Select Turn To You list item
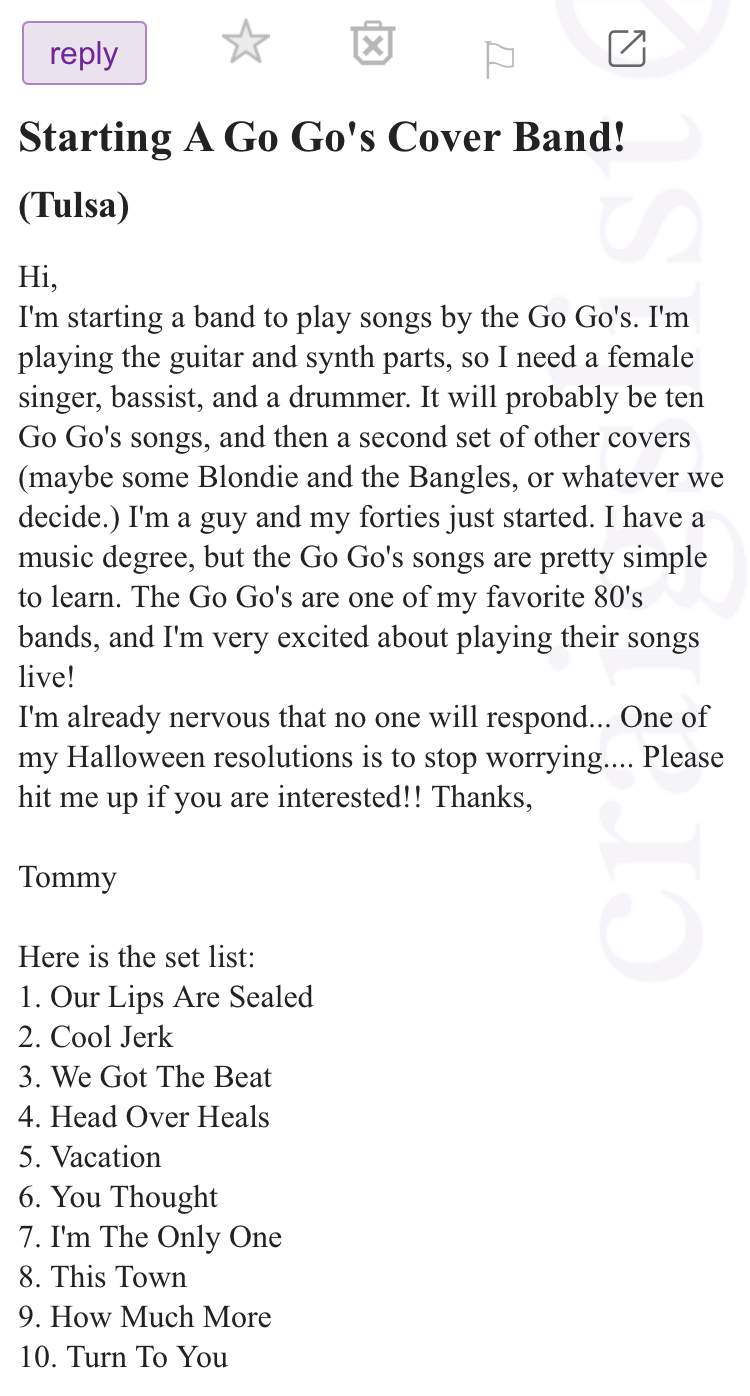 click(x=123, y=1357)
